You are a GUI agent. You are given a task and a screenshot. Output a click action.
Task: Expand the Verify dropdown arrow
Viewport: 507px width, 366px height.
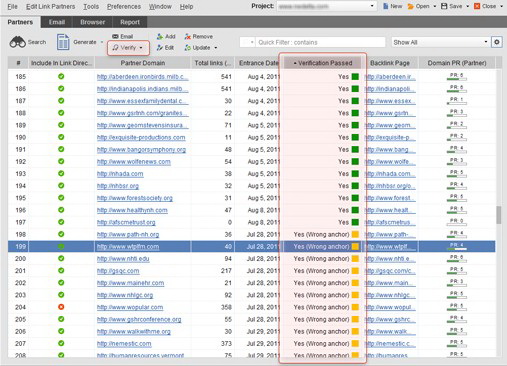pyautogui.click(x=141, y=48)
